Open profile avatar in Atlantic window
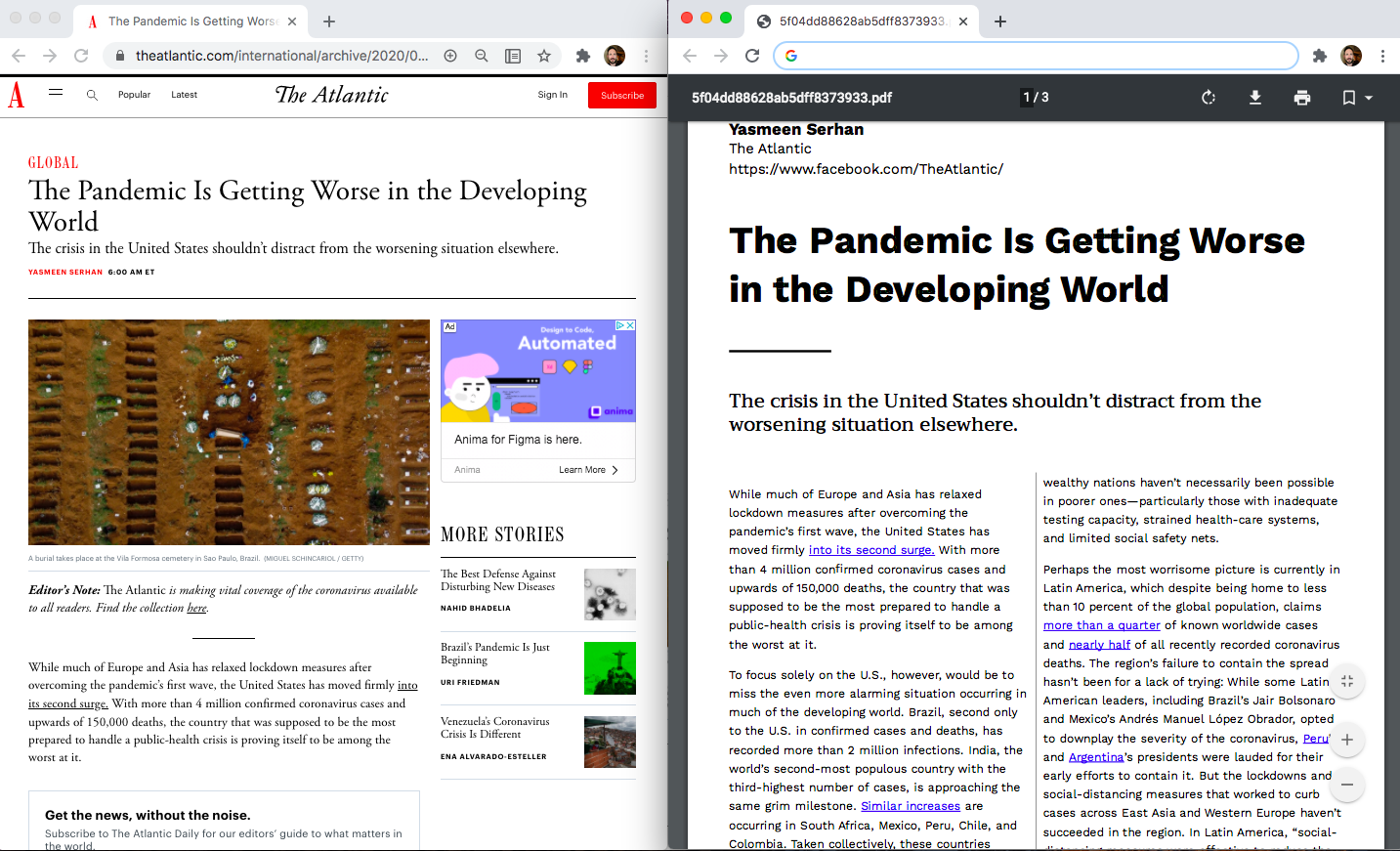The image size is (1400, 851). [x=615, y=56]
